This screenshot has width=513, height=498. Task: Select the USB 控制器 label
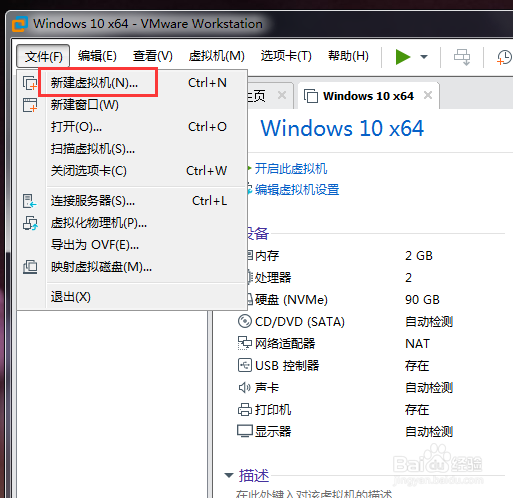click(x=287, y=366)
